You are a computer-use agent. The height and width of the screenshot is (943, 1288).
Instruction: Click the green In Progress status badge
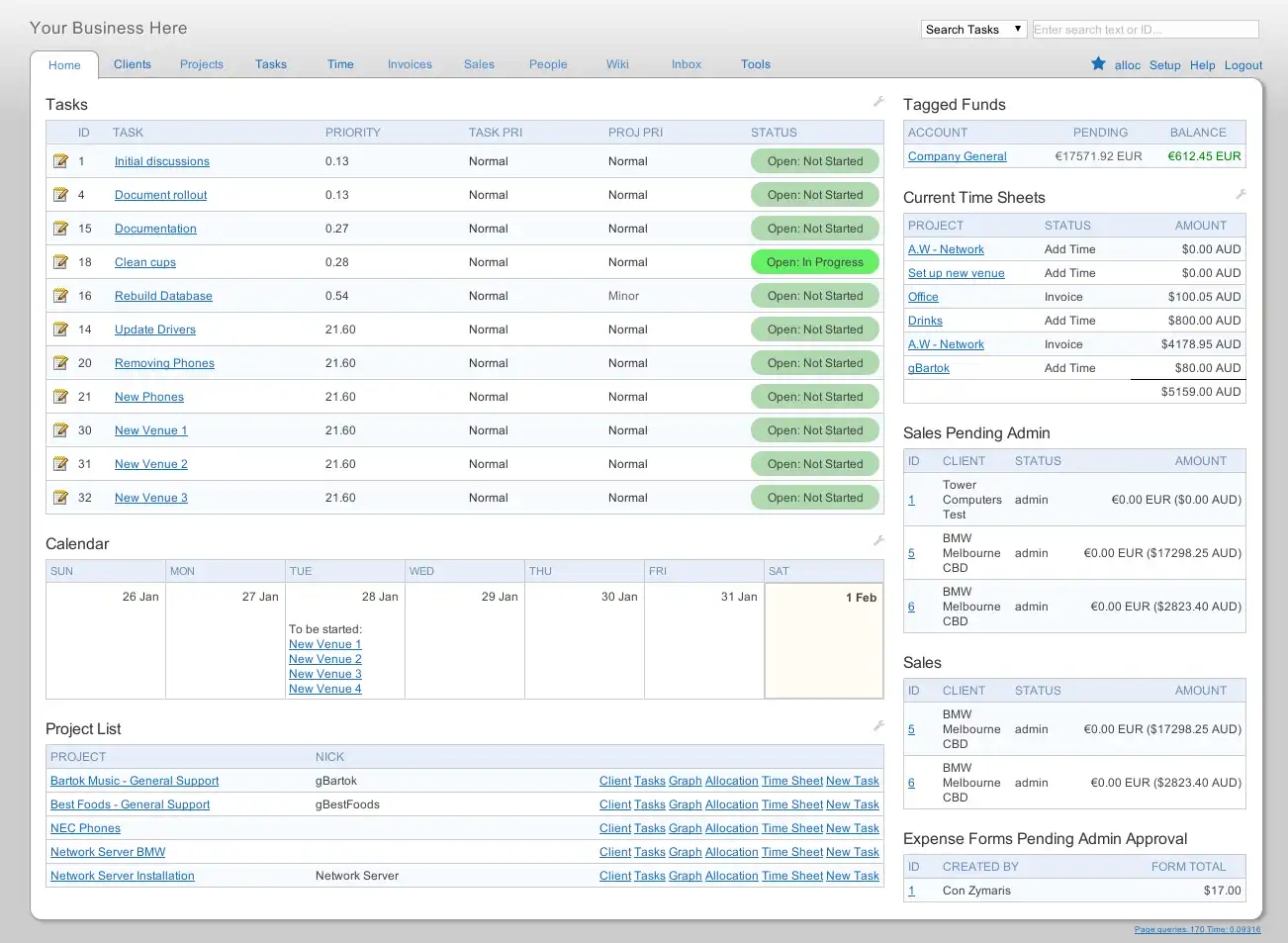pyautogui.click(x=815, y=262)
